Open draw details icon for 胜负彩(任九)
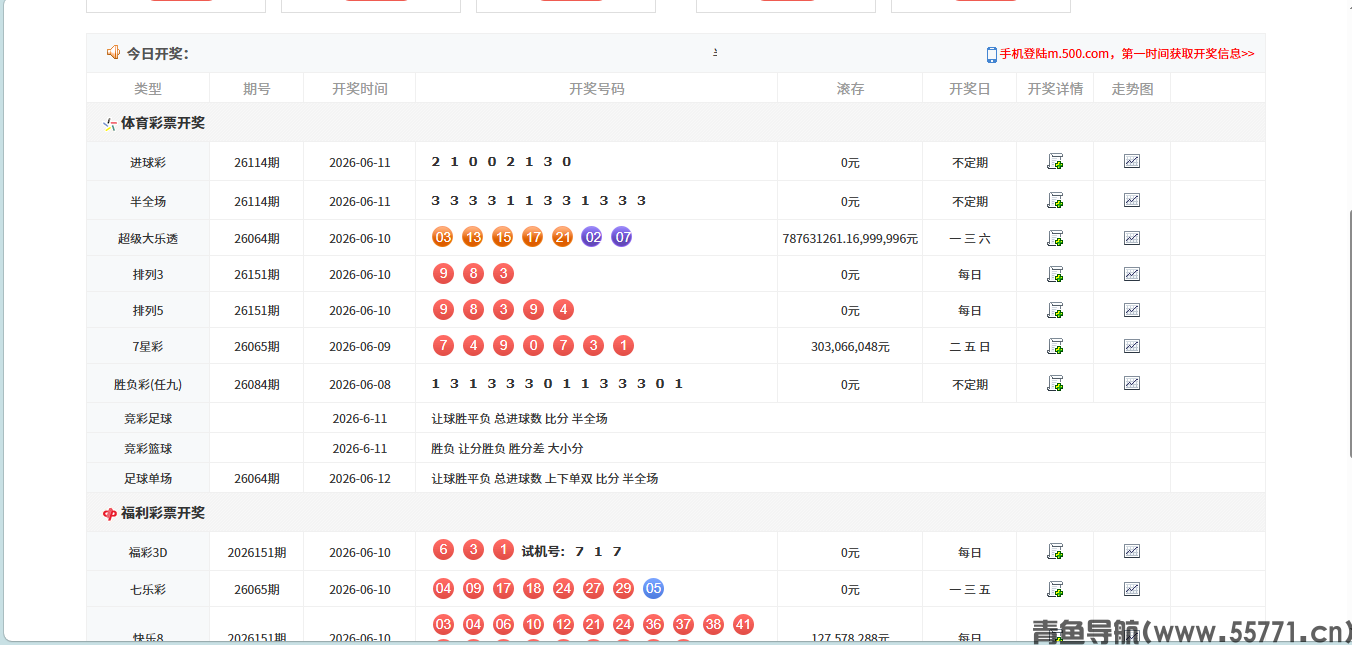Image resolution: width=1352 pixels, height=645 pixels. click(x=1055, y=383)
